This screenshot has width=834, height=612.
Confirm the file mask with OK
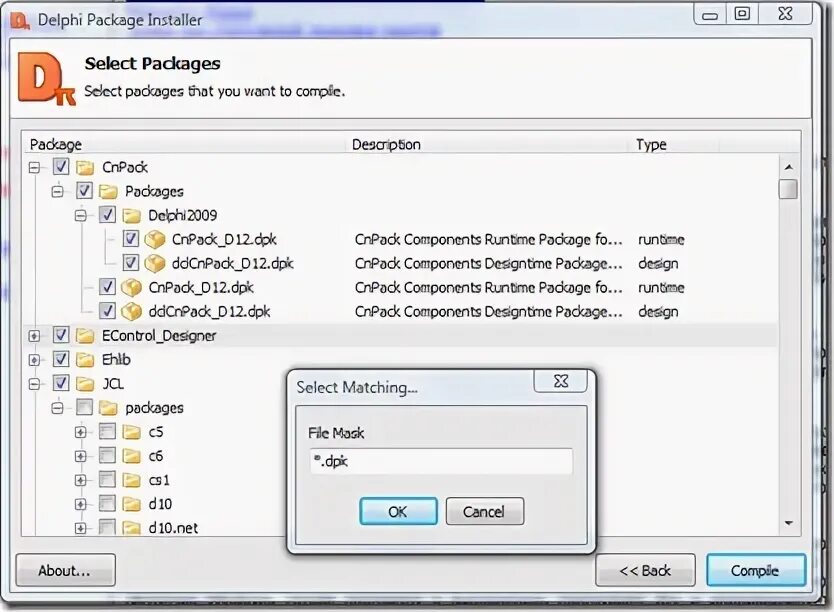click(x=398, y=512)
